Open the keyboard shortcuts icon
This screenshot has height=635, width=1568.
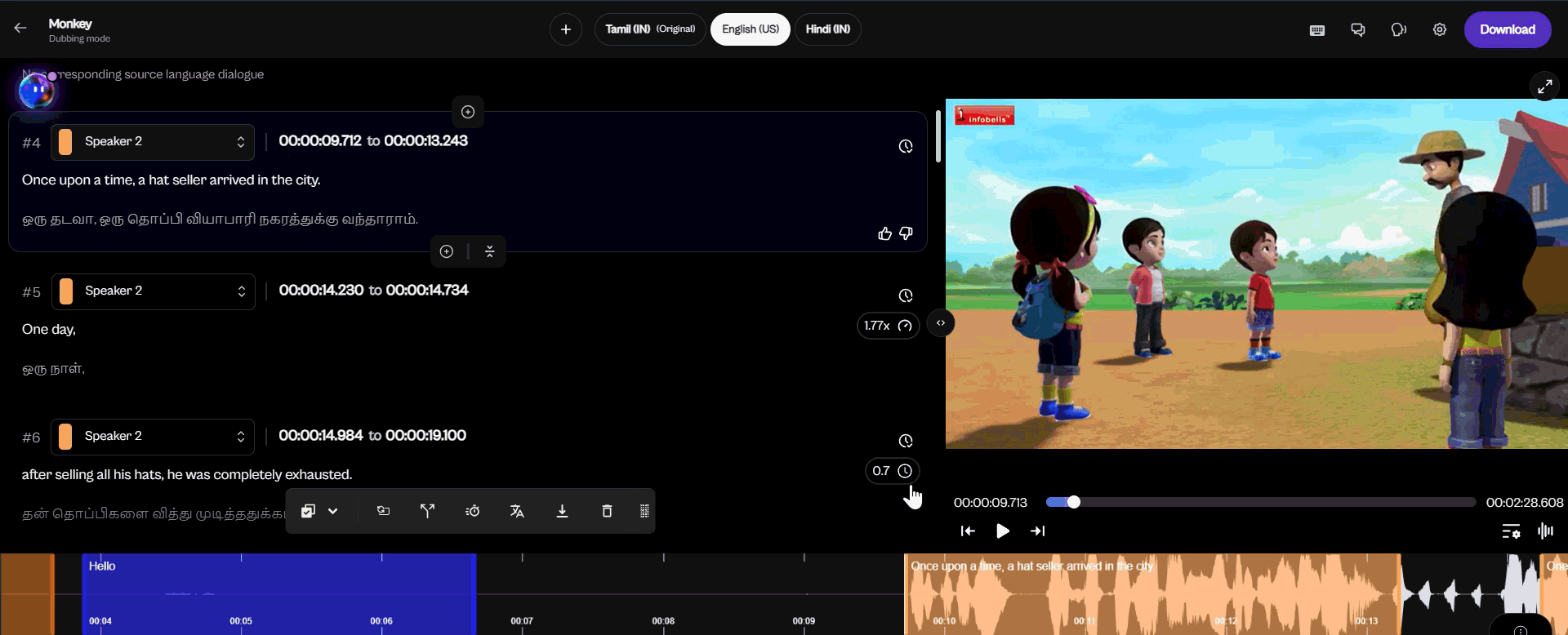click(1317, 30)
